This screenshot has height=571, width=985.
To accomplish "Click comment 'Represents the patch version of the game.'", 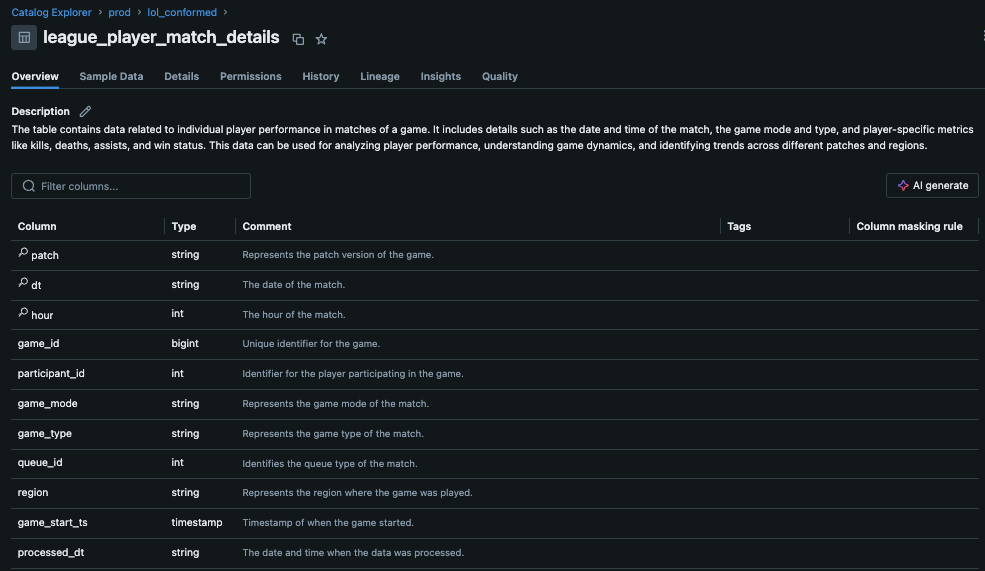I will pos(338,254).
